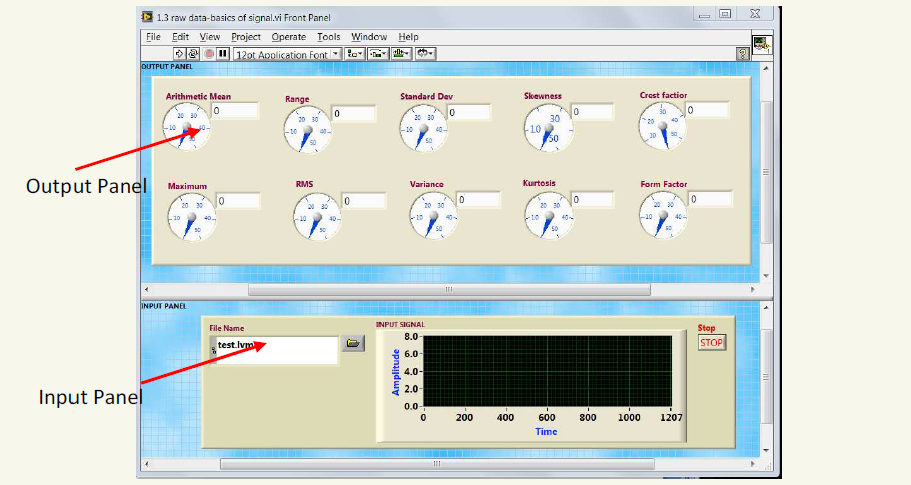Click the Output Panel horizontal scrollbar thumb
This screenshot has width=911, height=485.
pos(449,289)
